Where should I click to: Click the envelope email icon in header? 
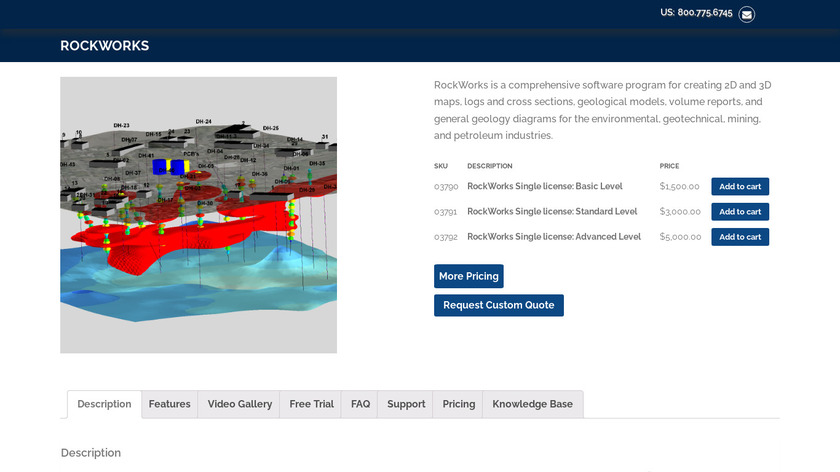(x=746, y=14)
